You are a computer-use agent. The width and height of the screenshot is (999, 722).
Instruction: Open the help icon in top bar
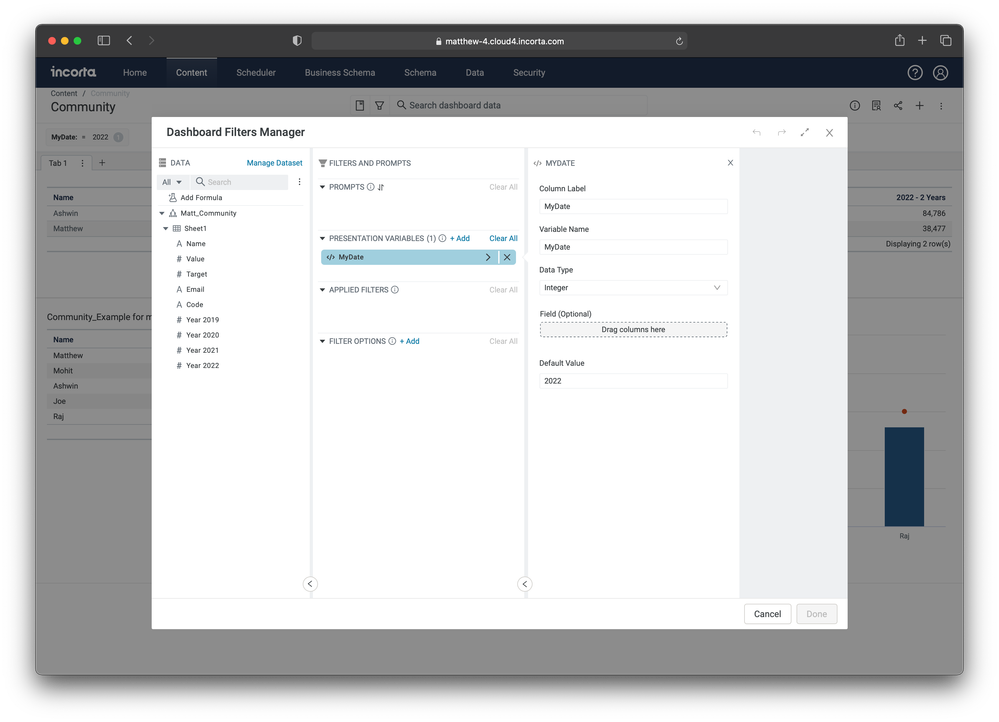pos(915,73)
